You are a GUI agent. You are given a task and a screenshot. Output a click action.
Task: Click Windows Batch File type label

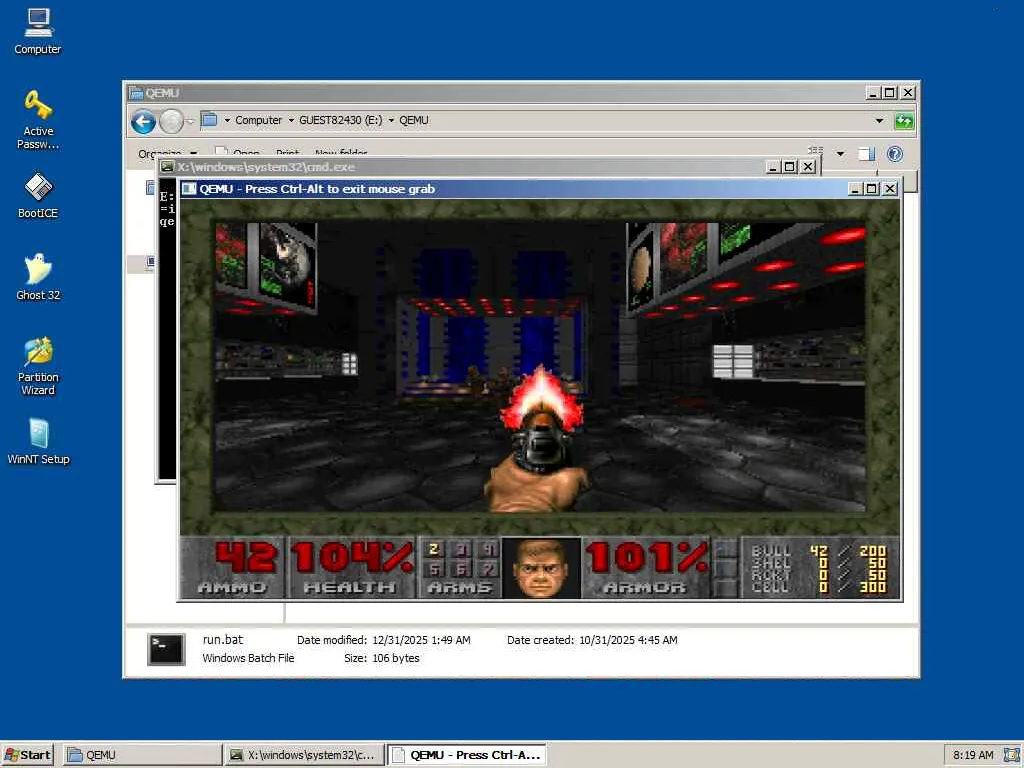(248, 658)
